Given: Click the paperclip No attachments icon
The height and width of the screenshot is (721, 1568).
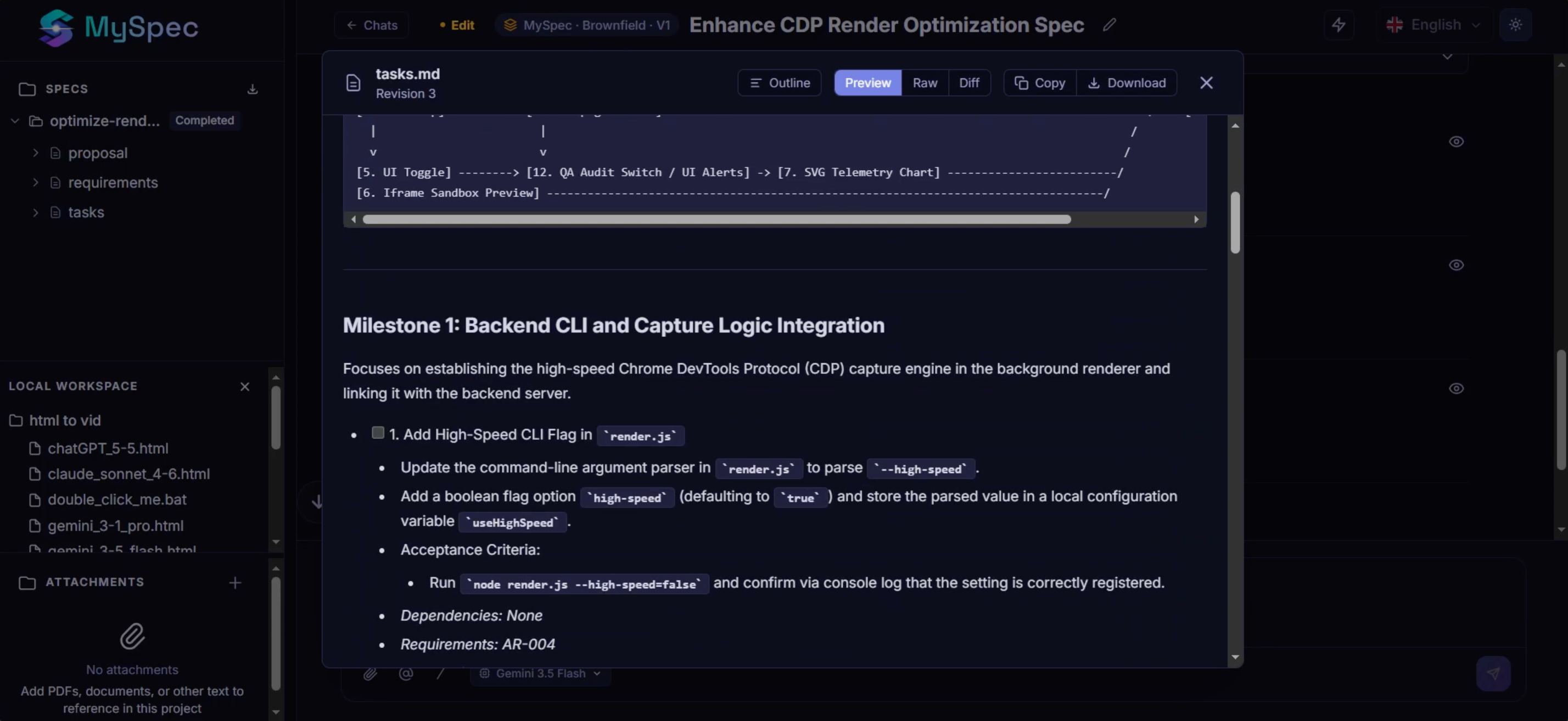Looking at the screenshot, I should [132, 636].
